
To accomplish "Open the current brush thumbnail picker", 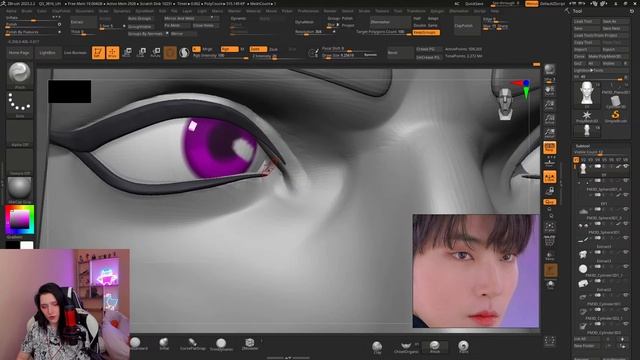I will tap(20, 75).
